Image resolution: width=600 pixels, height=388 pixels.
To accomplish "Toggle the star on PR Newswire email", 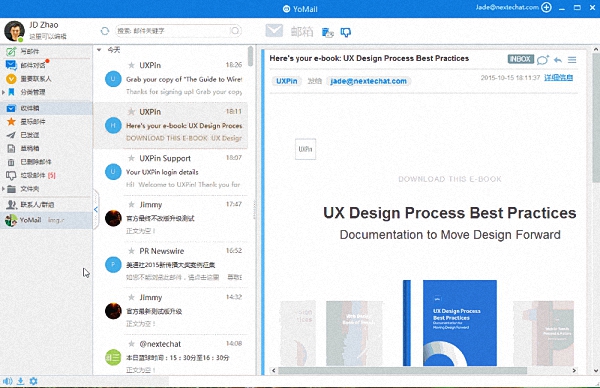I will click(131, 251).
